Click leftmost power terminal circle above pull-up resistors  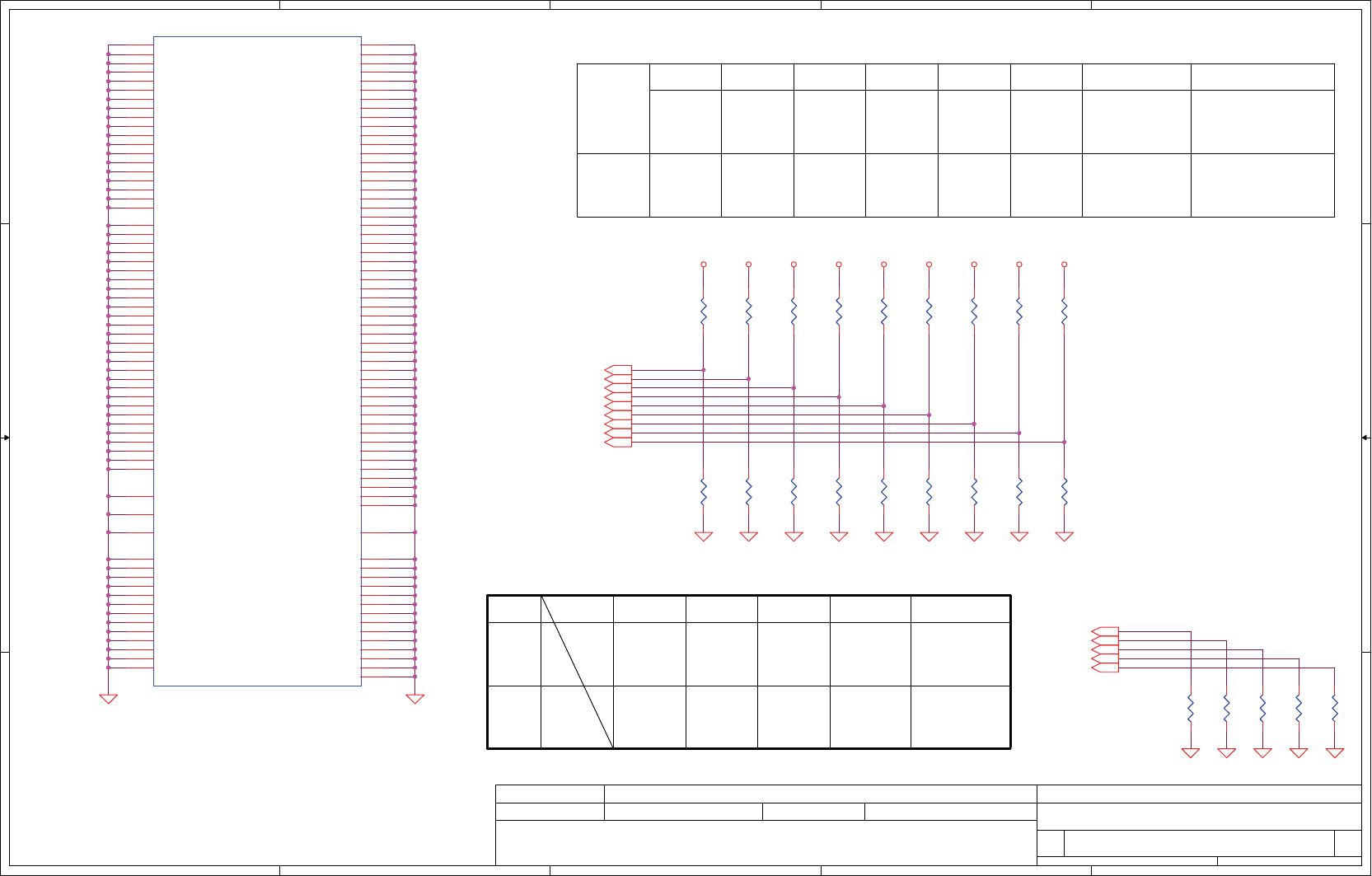(x=704, y=265)
